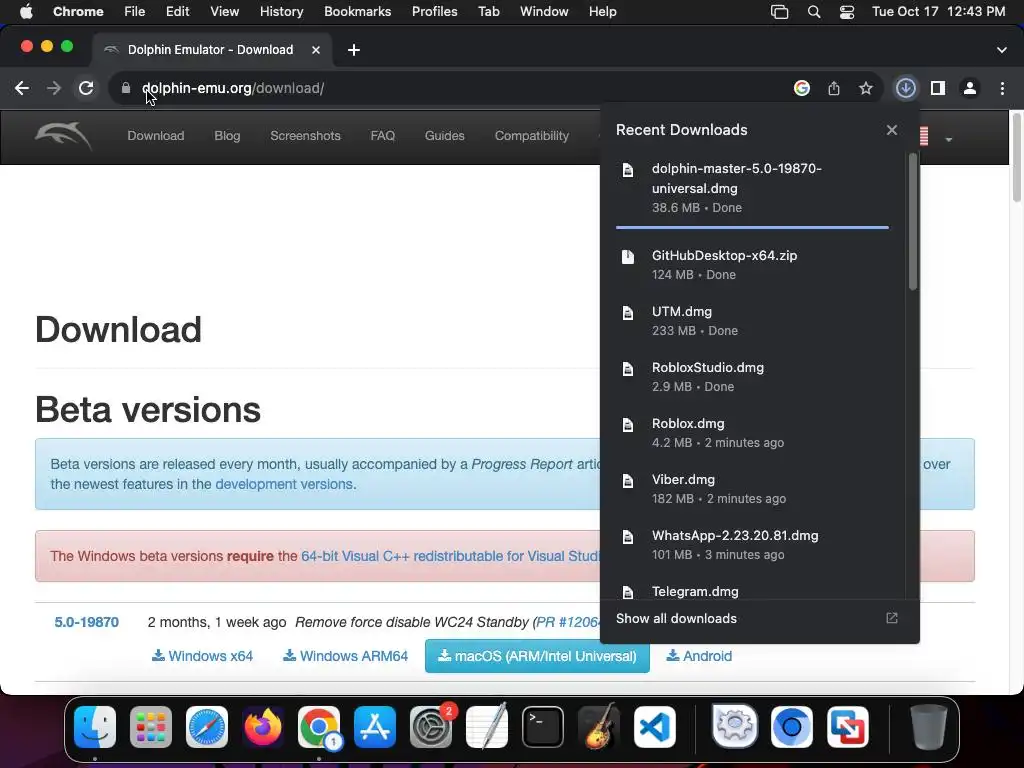Click the Google icon in address bar
Image resolution: width=1024 pixels, height=768 pixels.
[x=802, y=88]
